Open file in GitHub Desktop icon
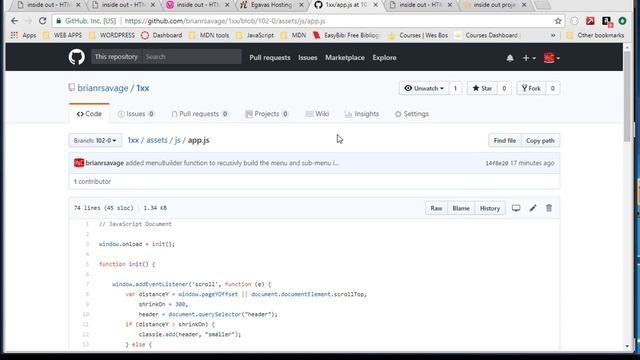 (x=516, y=208)
